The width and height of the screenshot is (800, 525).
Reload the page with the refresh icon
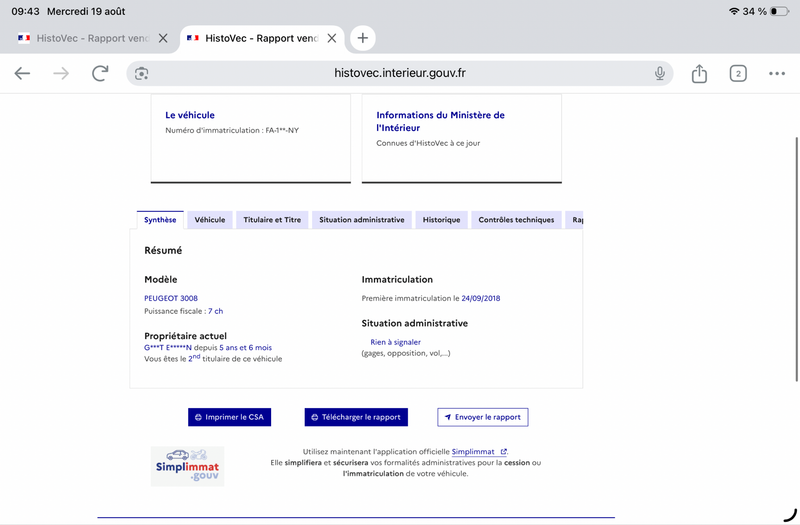pos(100,73)
